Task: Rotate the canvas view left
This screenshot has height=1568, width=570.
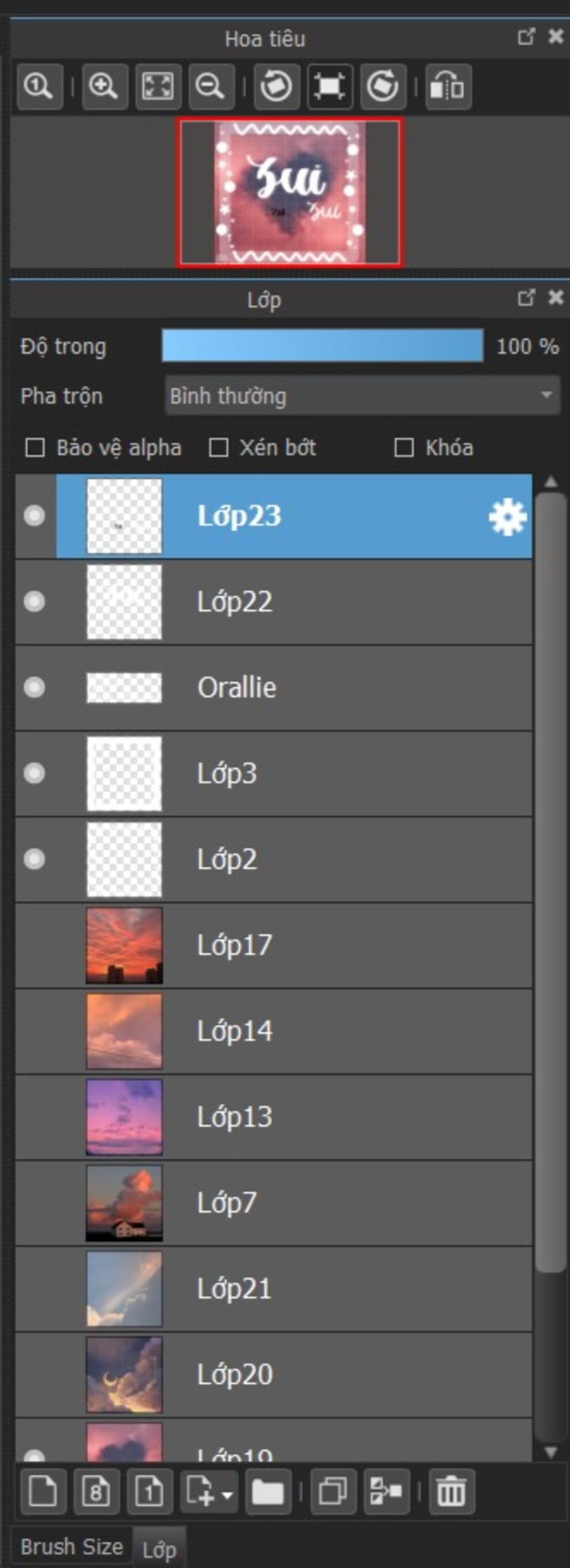Action: pyautogui.click(x=277, y=86)
